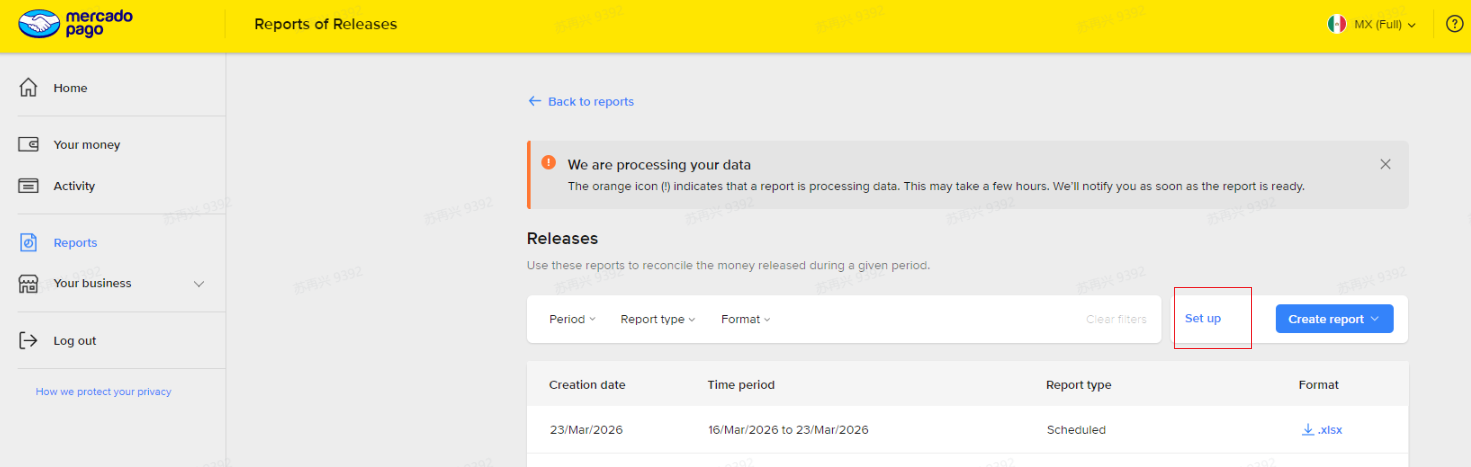Download the .xlsx report file
Image resolution: width=1471 pixels, height=467 pixels.
[1321, 430]
